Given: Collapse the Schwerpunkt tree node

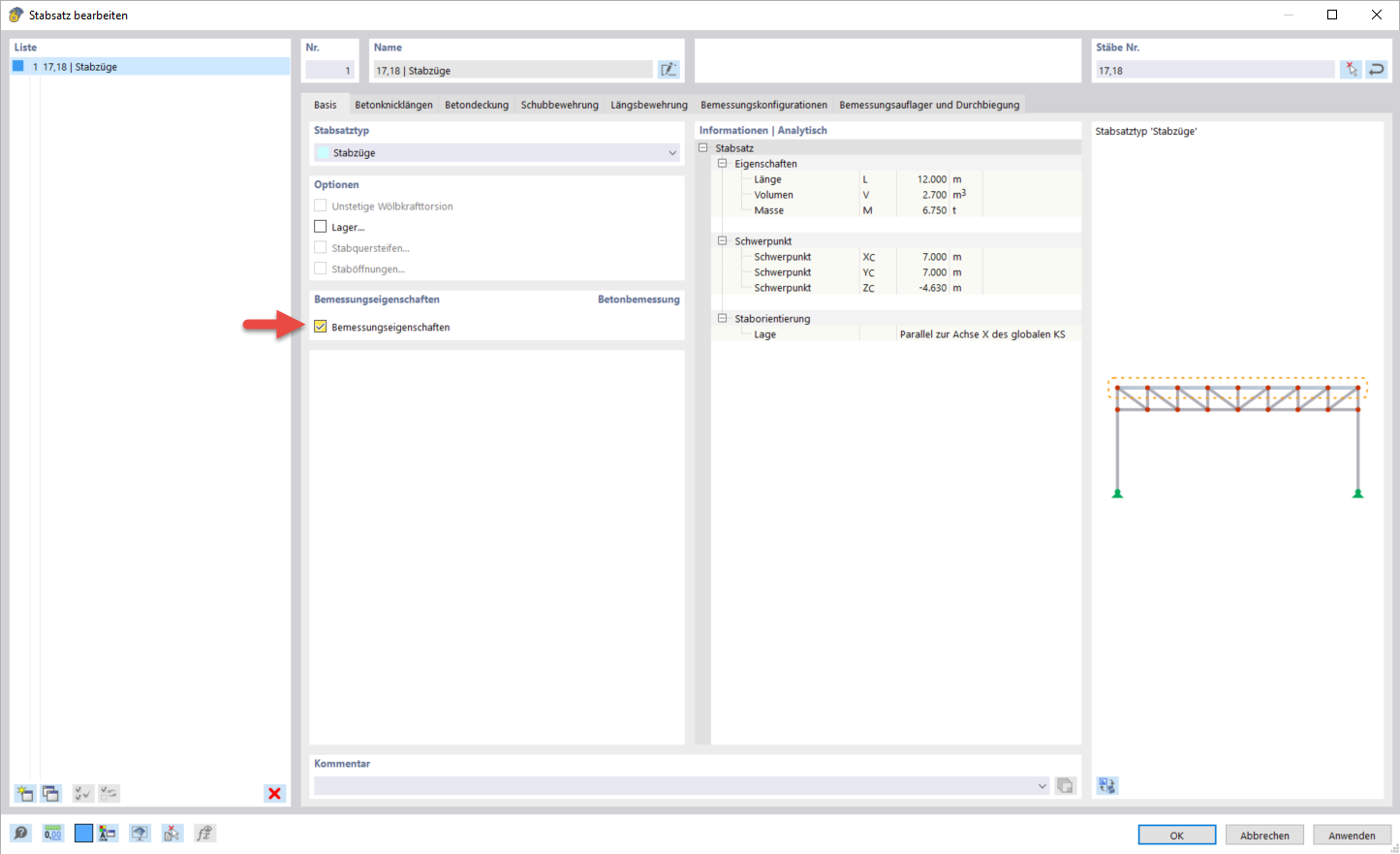Looking at the screenshot, I should [721, 240].
